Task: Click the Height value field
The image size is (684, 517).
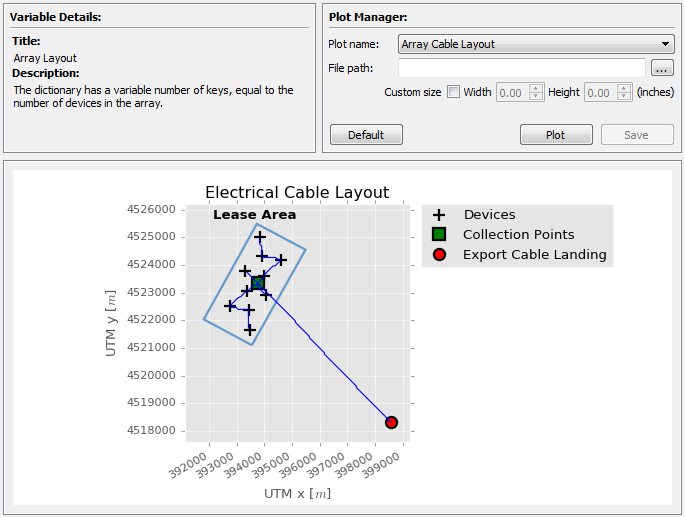Action: (x=599, y=92)
